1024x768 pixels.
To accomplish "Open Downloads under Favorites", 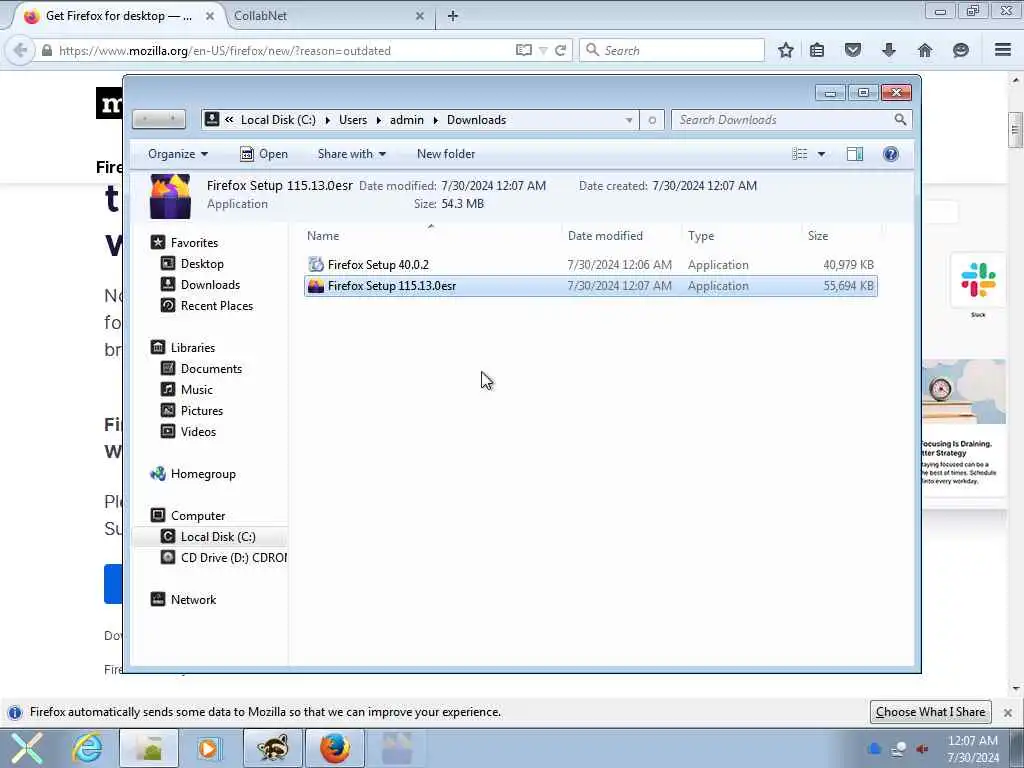I will coord(210,285).
